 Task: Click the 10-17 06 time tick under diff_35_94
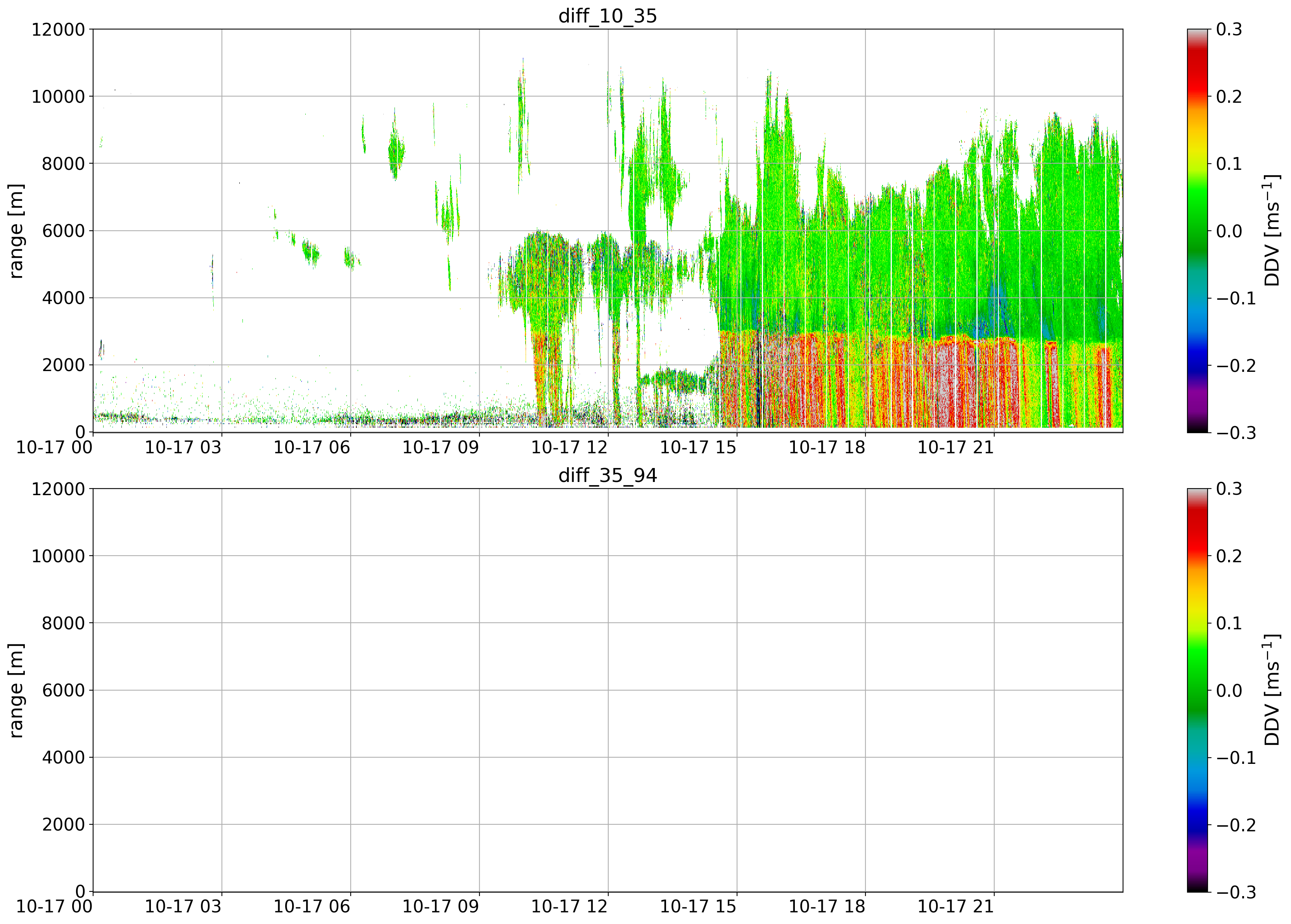pyautogui.click(x=312, y=907)
